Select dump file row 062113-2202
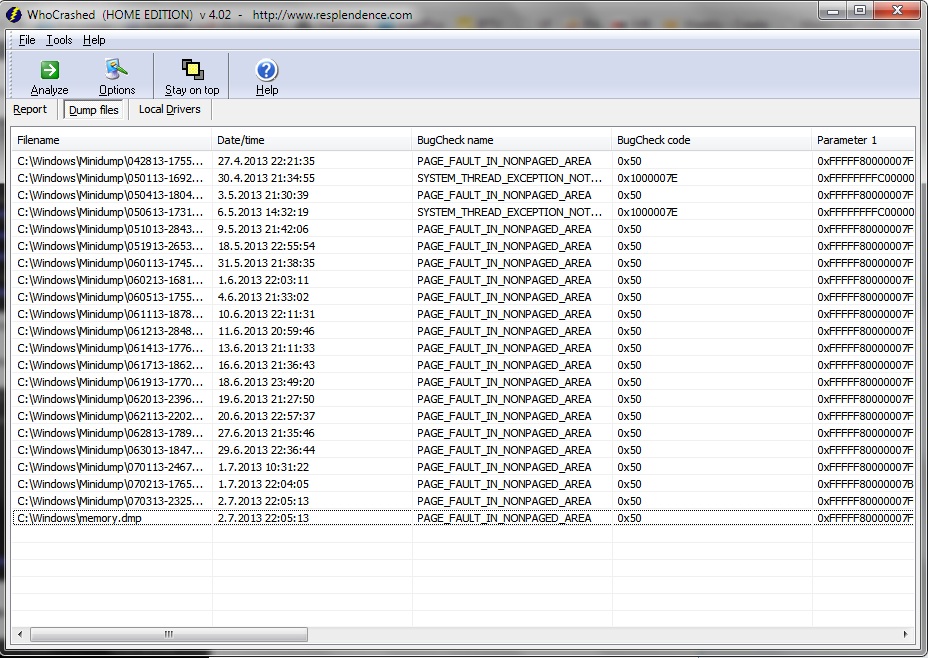The height and width of the screenshot is (658, 928). pyautogui.click(x=463, y=416)
